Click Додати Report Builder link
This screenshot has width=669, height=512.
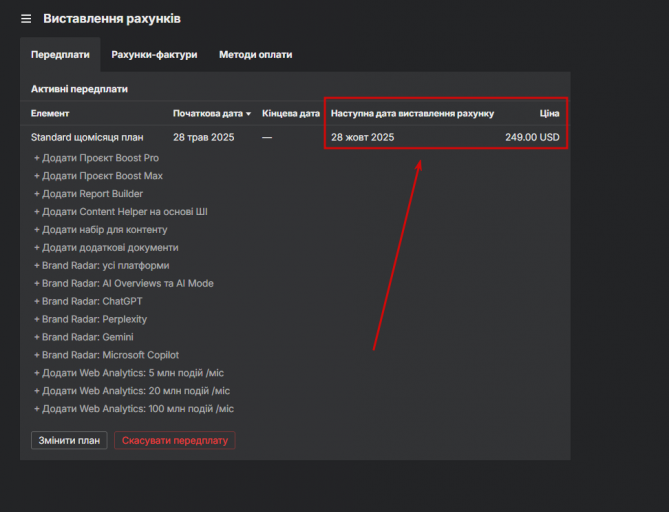pos(88,194)
